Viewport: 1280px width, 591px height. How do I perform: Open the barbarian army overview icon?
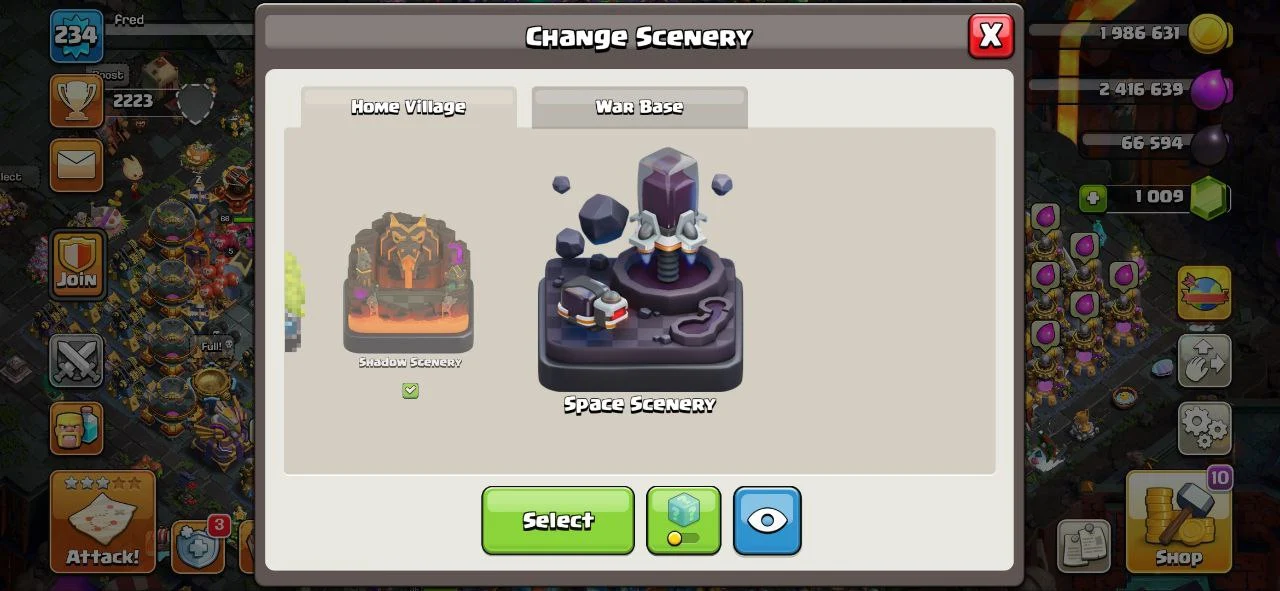tap(76, 428)
